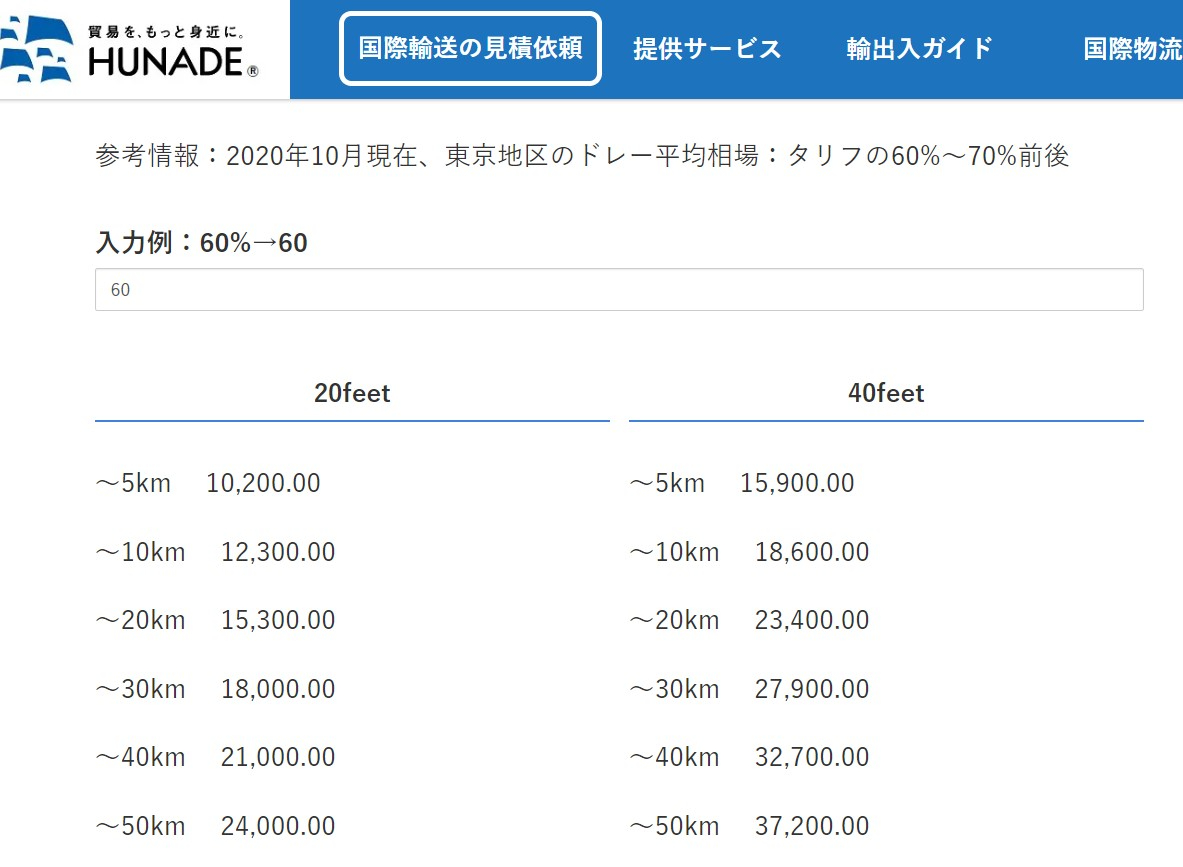Screen dimensions: 1183x867
Task: Select the 20feet column header
Action: click(x=352, y=392)
